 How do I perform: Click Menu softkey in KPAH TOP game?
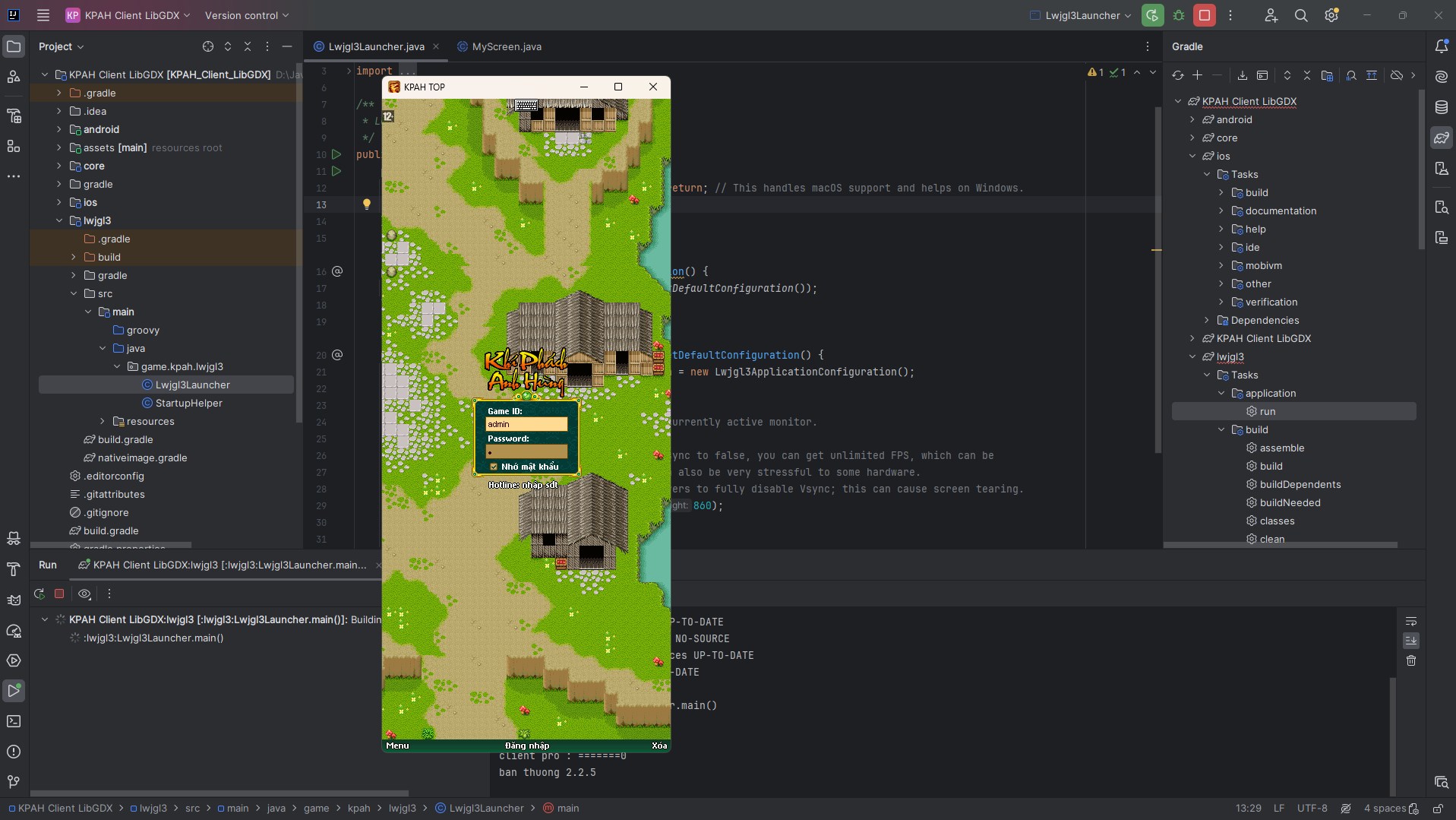click(x=397, y=746)
